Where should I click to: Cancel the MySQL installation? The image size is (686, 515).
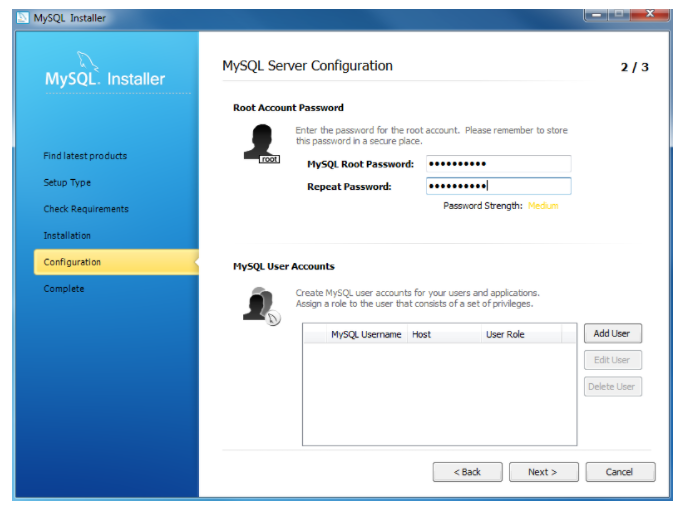point(620,472)
